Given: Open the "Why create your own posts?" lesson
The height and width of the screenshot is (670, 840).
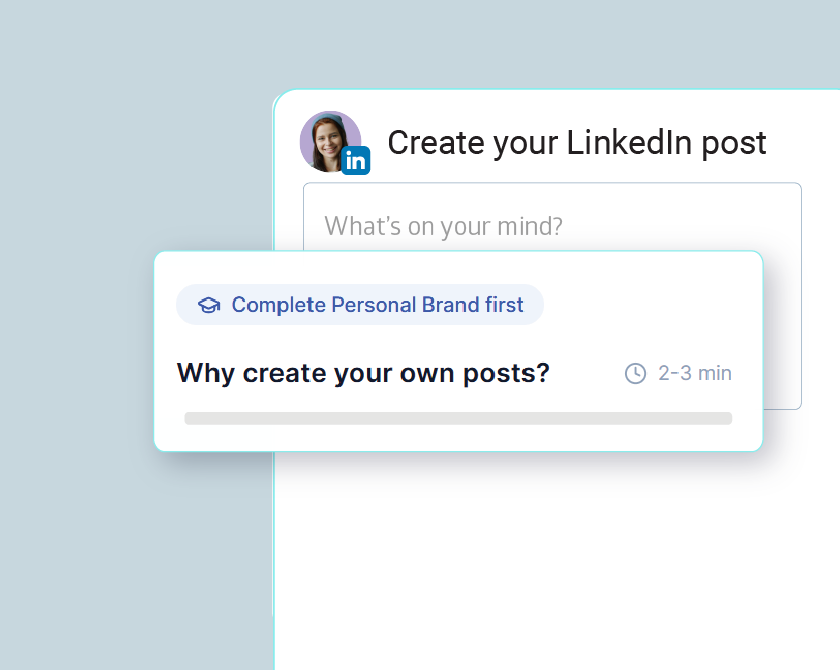Looking at the screenshot, I should (363, 373).
